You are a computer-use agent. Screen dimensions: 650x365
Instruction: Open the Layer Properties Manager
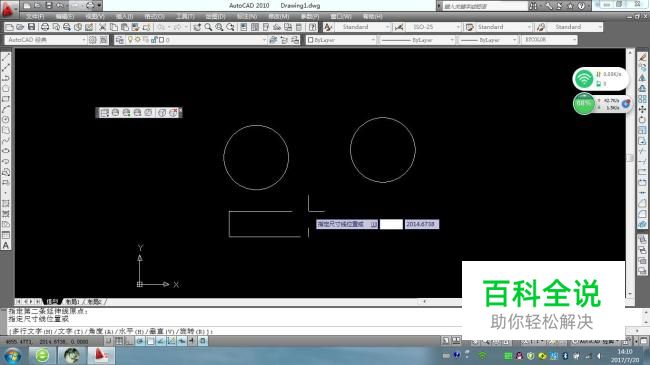[x=119, y=40]
